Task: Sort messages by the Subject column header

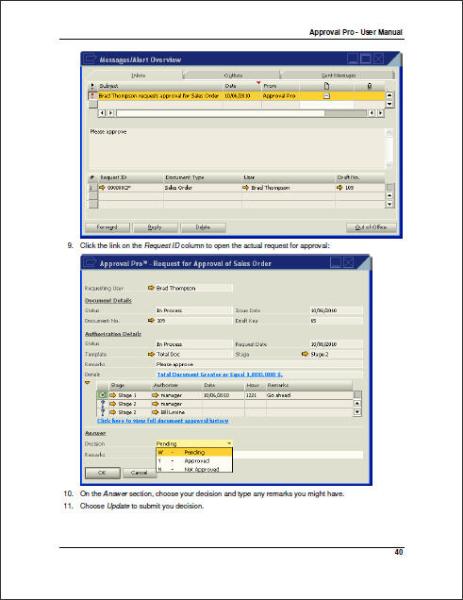Action: click(x=160, y=86)
